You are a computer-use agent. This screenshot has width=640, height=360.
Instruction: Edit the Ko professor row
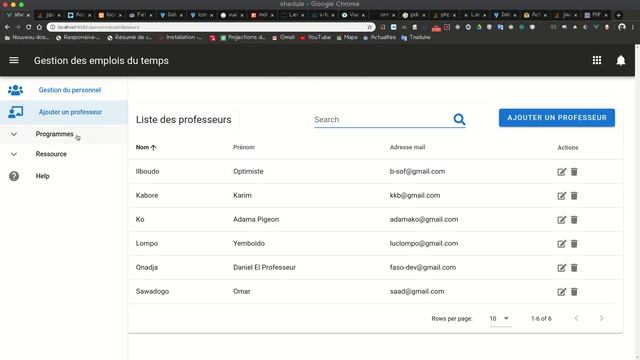[x=562, y=220]
